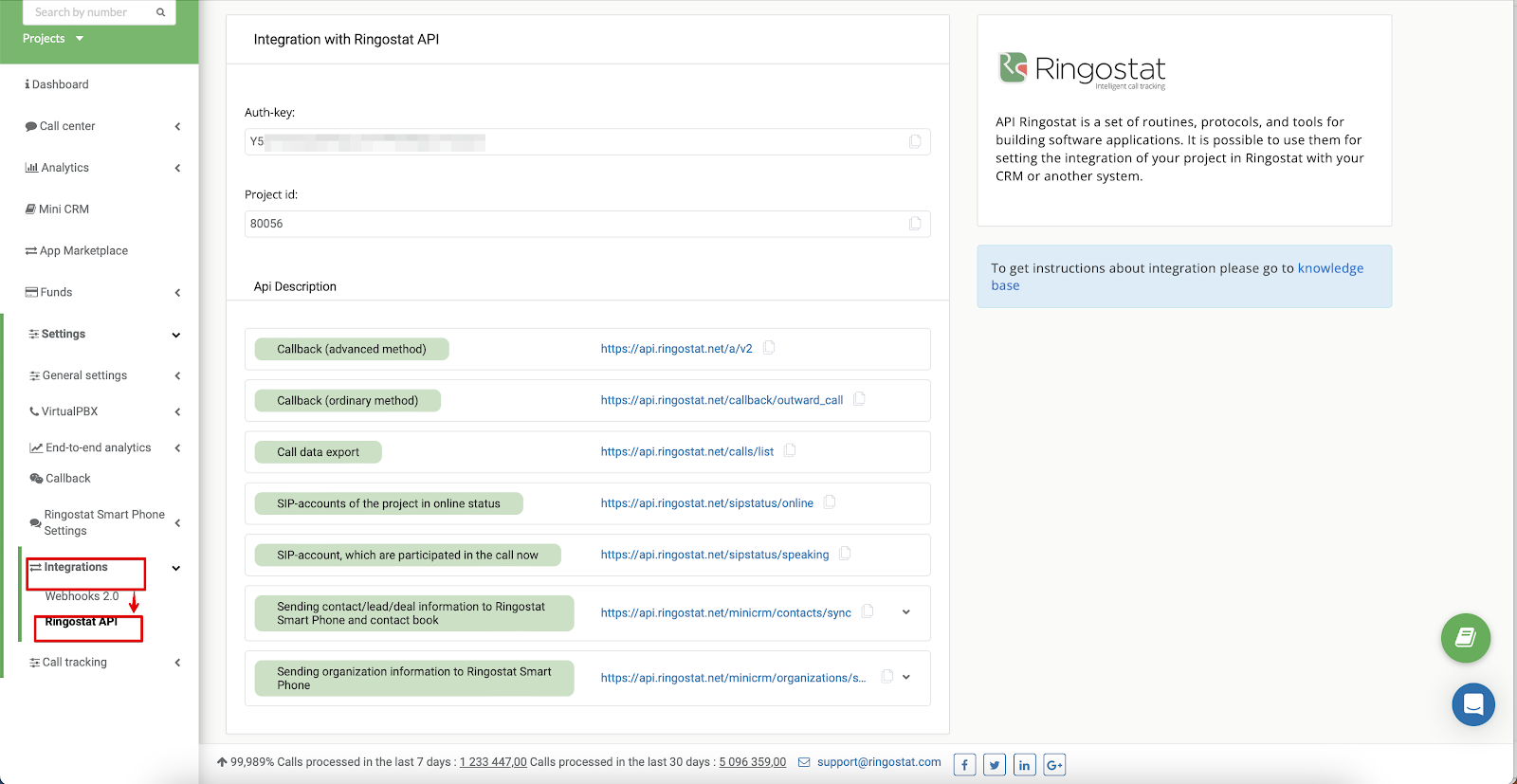Open the Projects dropdown
This screenshot has height=784, width=1517.
point(53,39)
